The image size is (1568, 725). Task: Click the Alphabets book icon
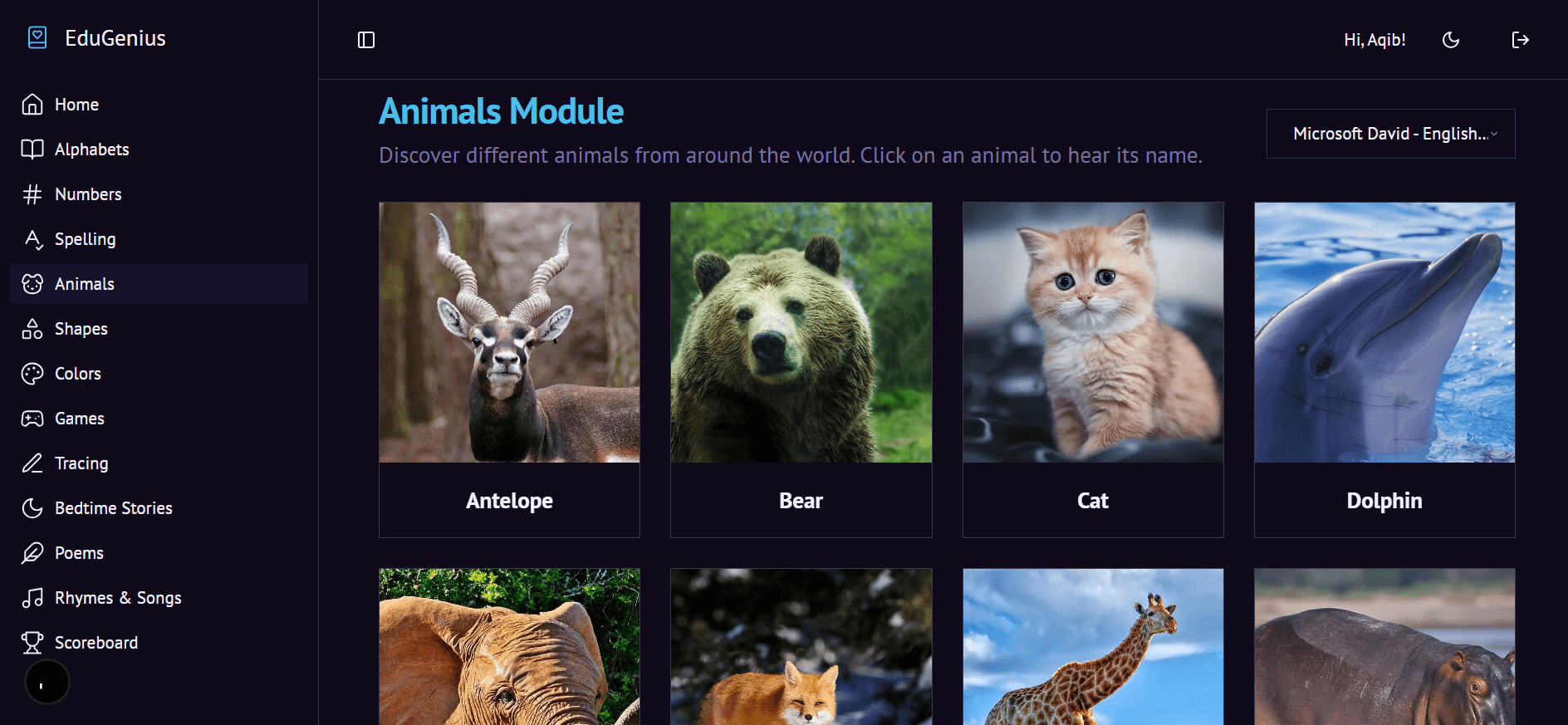click(x=32, y=149)
